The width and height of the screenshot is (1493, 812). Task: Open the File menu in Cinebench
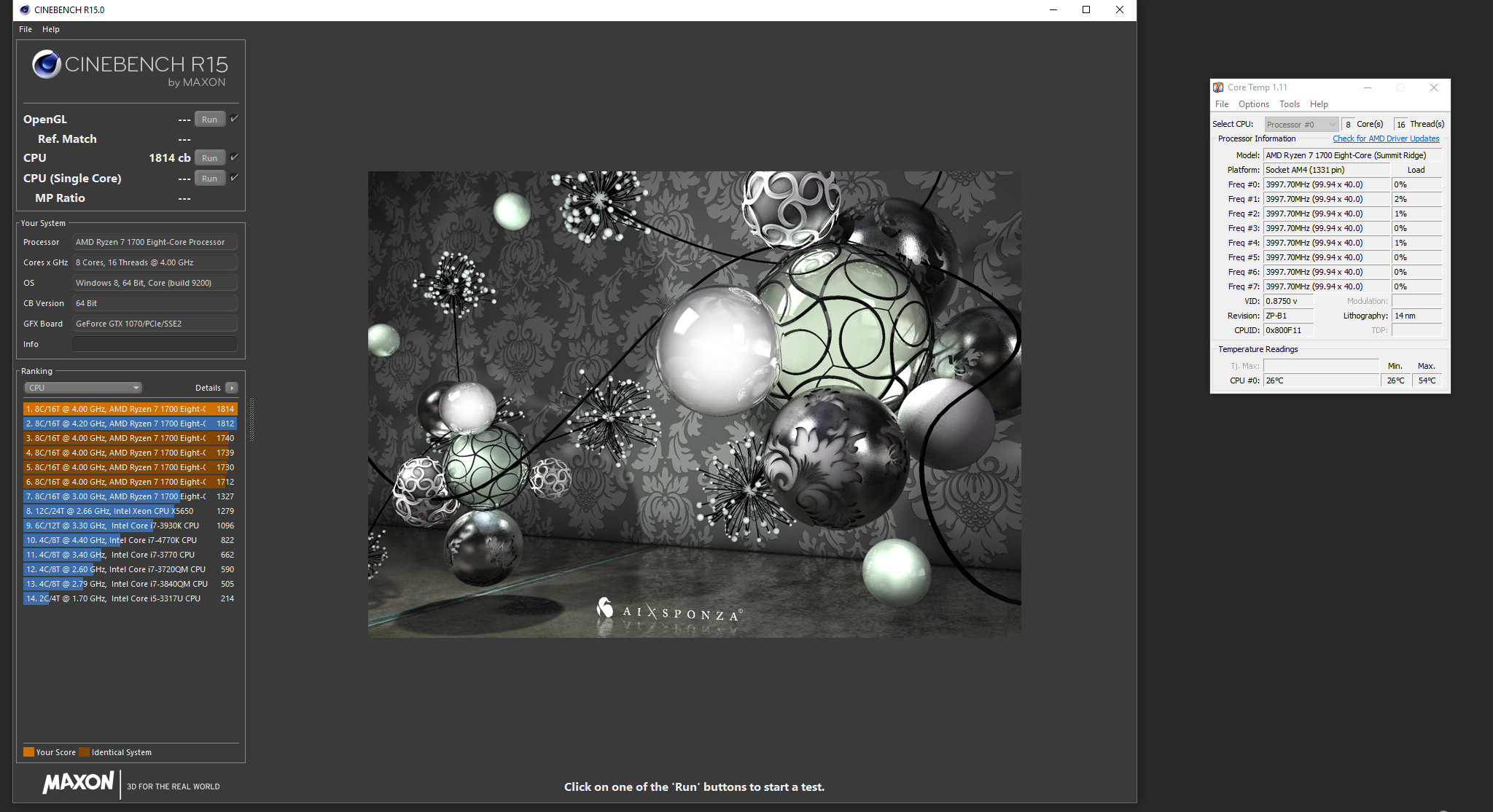click(26, 29)
